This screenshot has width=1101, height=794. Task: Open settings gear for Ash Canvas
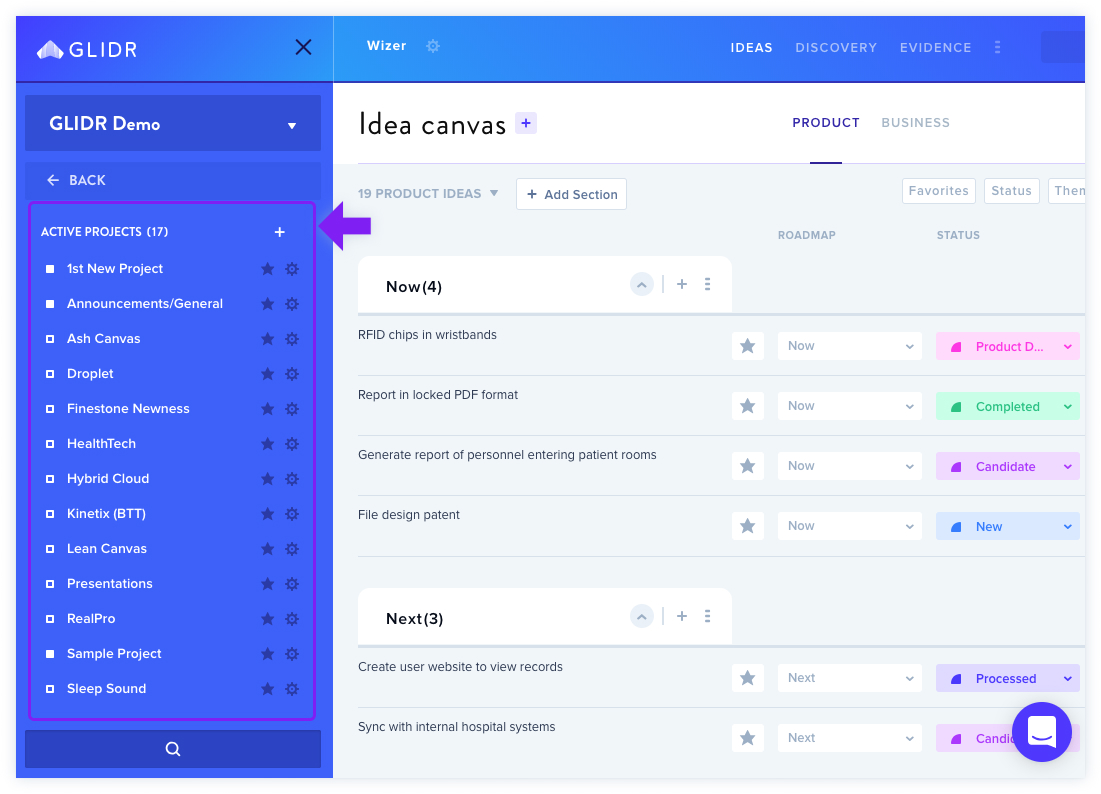tap(292, 339)
